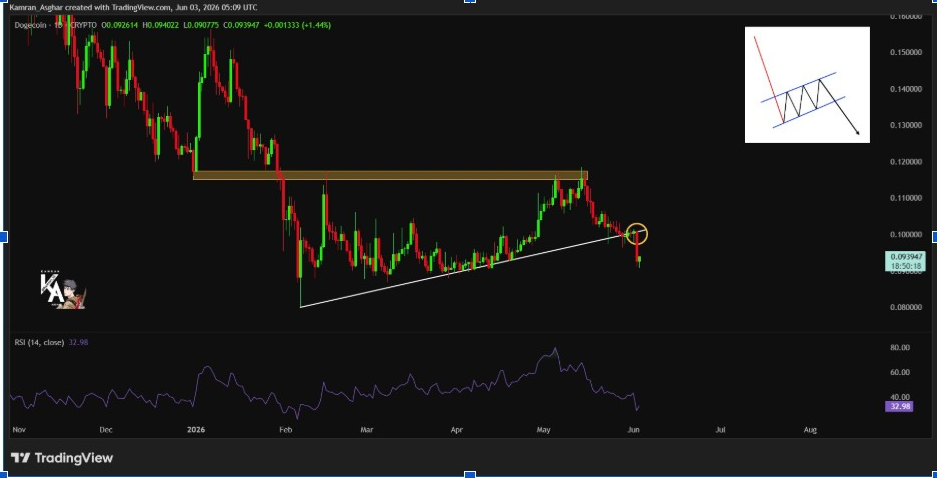Viewport: 937px width, 478px height.
Task: Click the candle countdown timer 18:50:18
Action: 907,266
